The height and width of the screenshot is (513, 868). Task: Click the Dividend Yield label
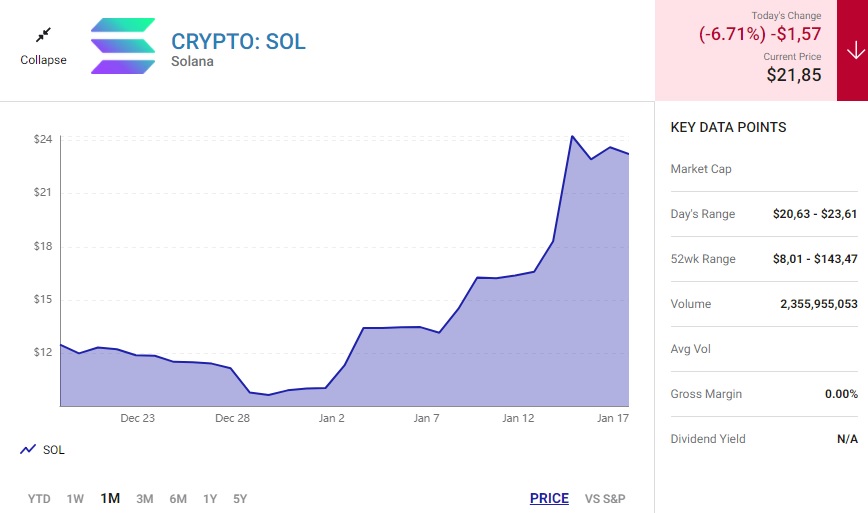[x=707, y=439]
